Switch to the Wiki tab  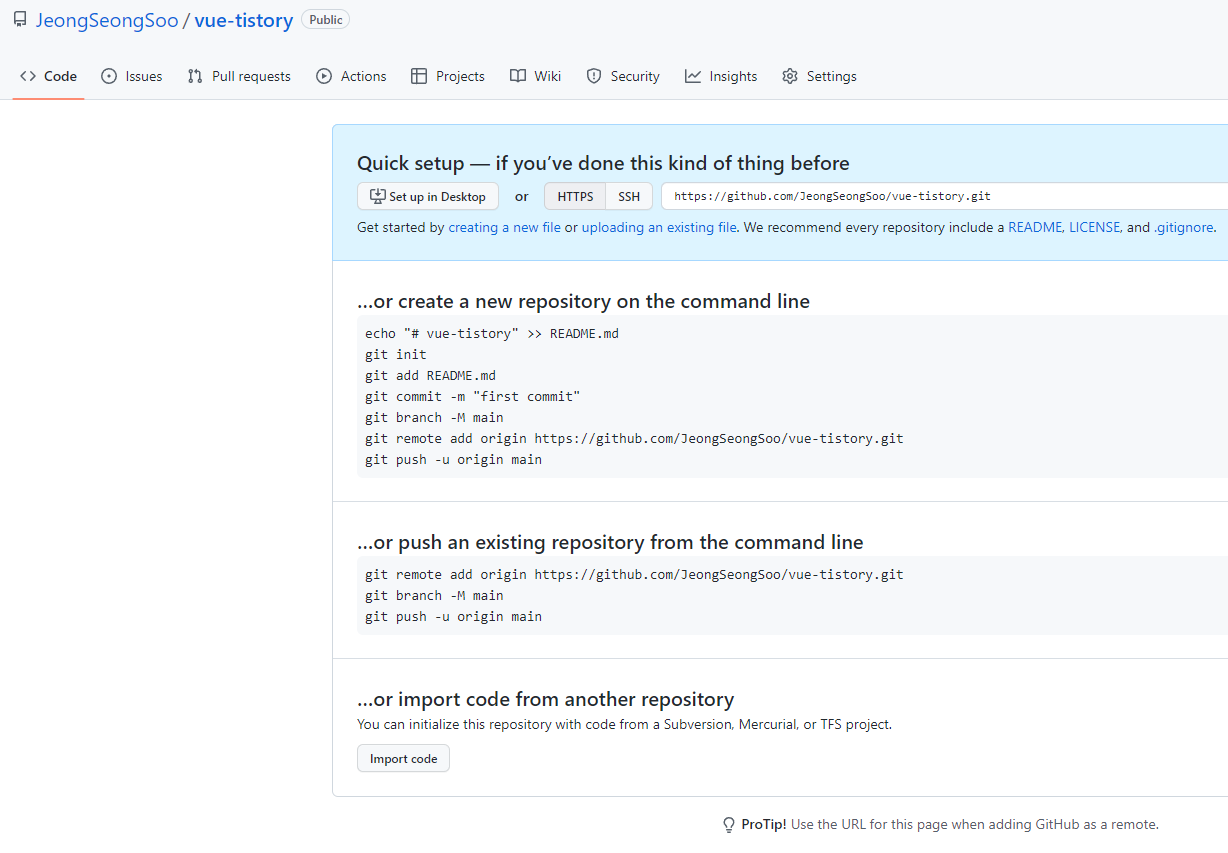point(535,76)
